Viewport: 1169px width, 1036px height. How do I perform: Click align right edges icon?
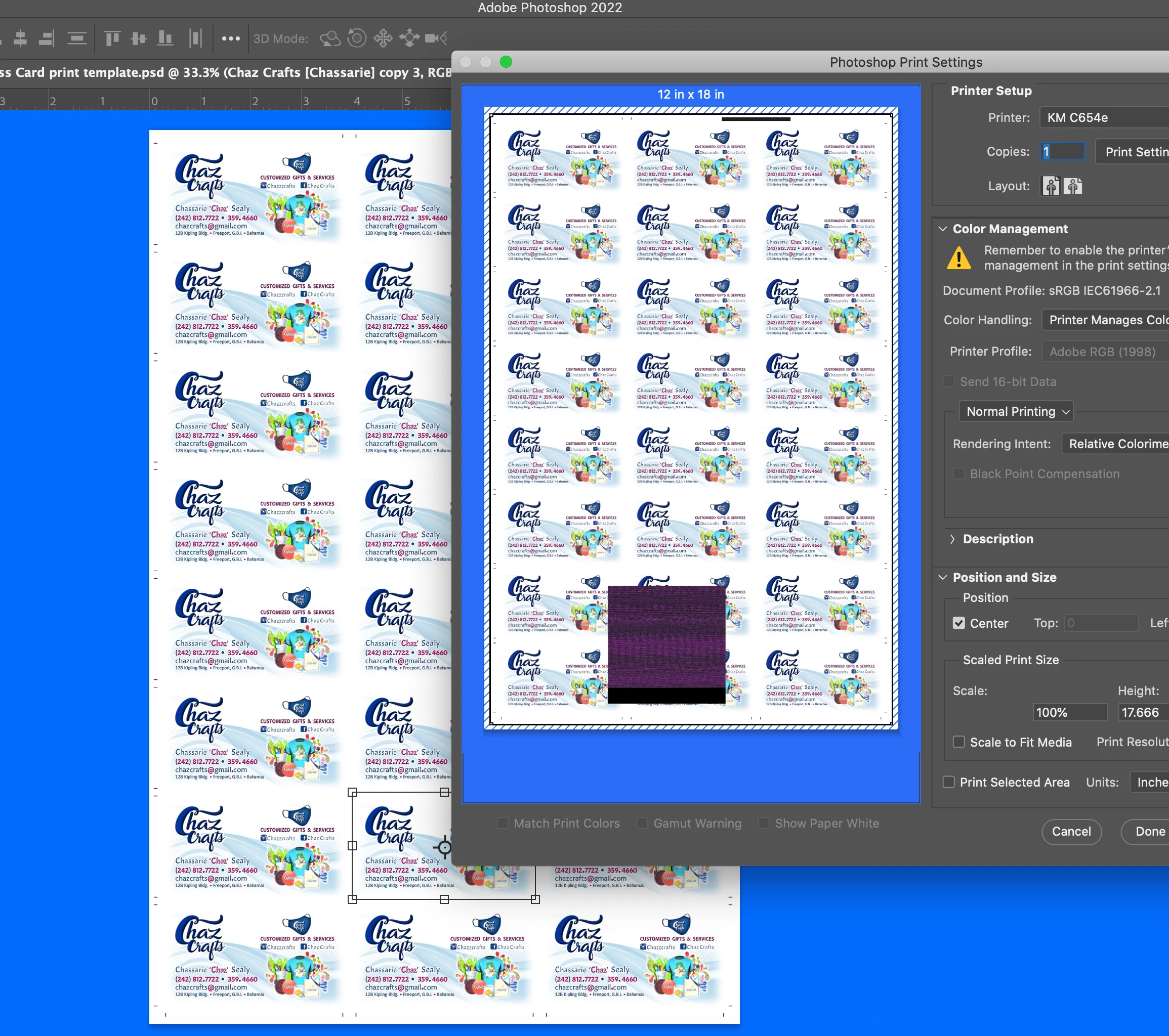click(46, 38)
